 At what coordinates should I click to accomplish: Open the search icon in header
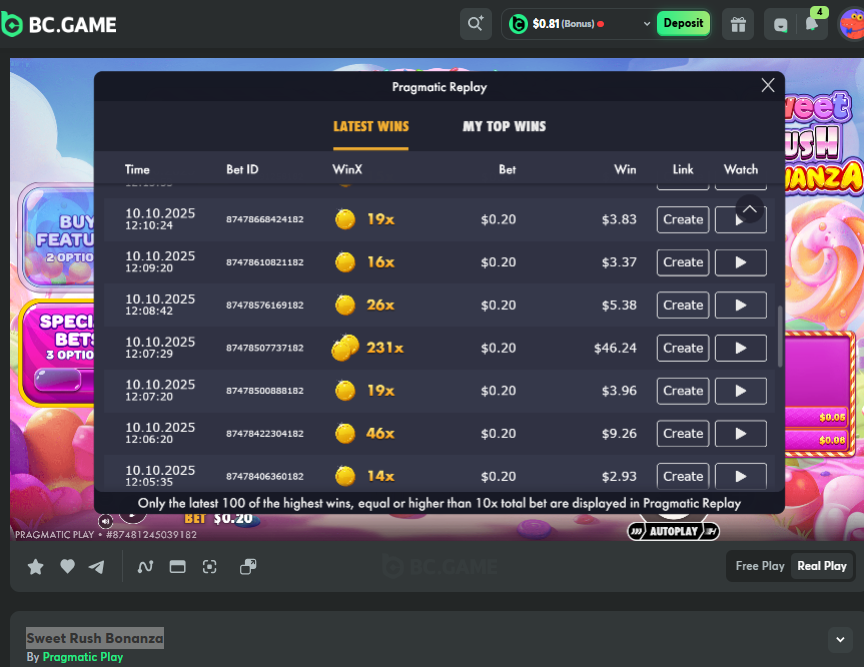[475, 24]
